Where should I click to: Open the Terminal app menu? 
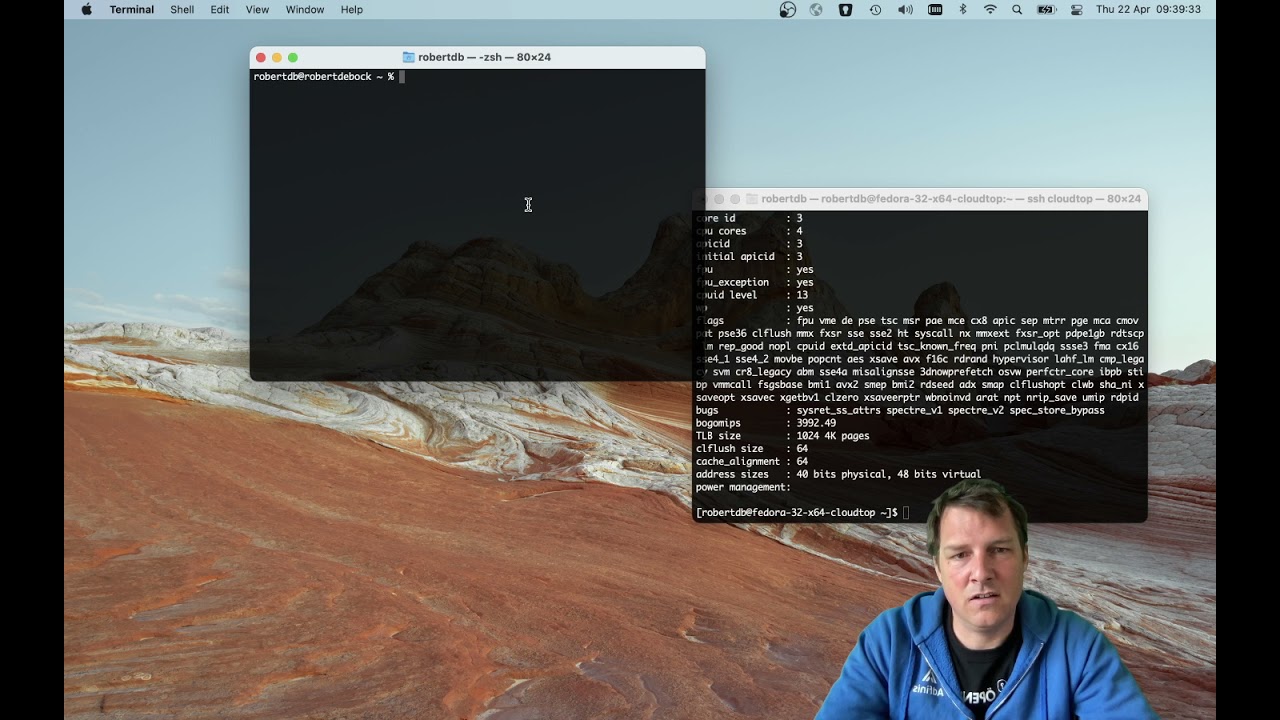pos(132,9)
